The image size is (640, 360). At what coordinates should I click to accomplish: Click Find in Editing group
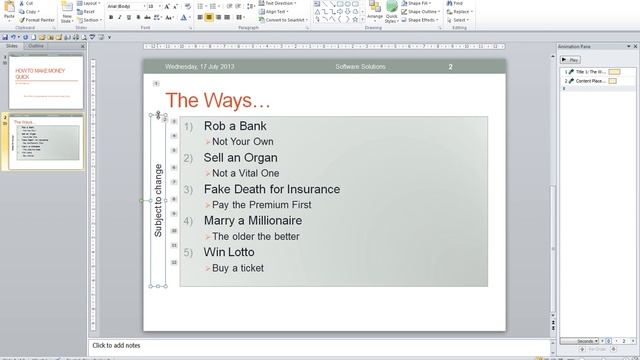(x=455, y=3)
